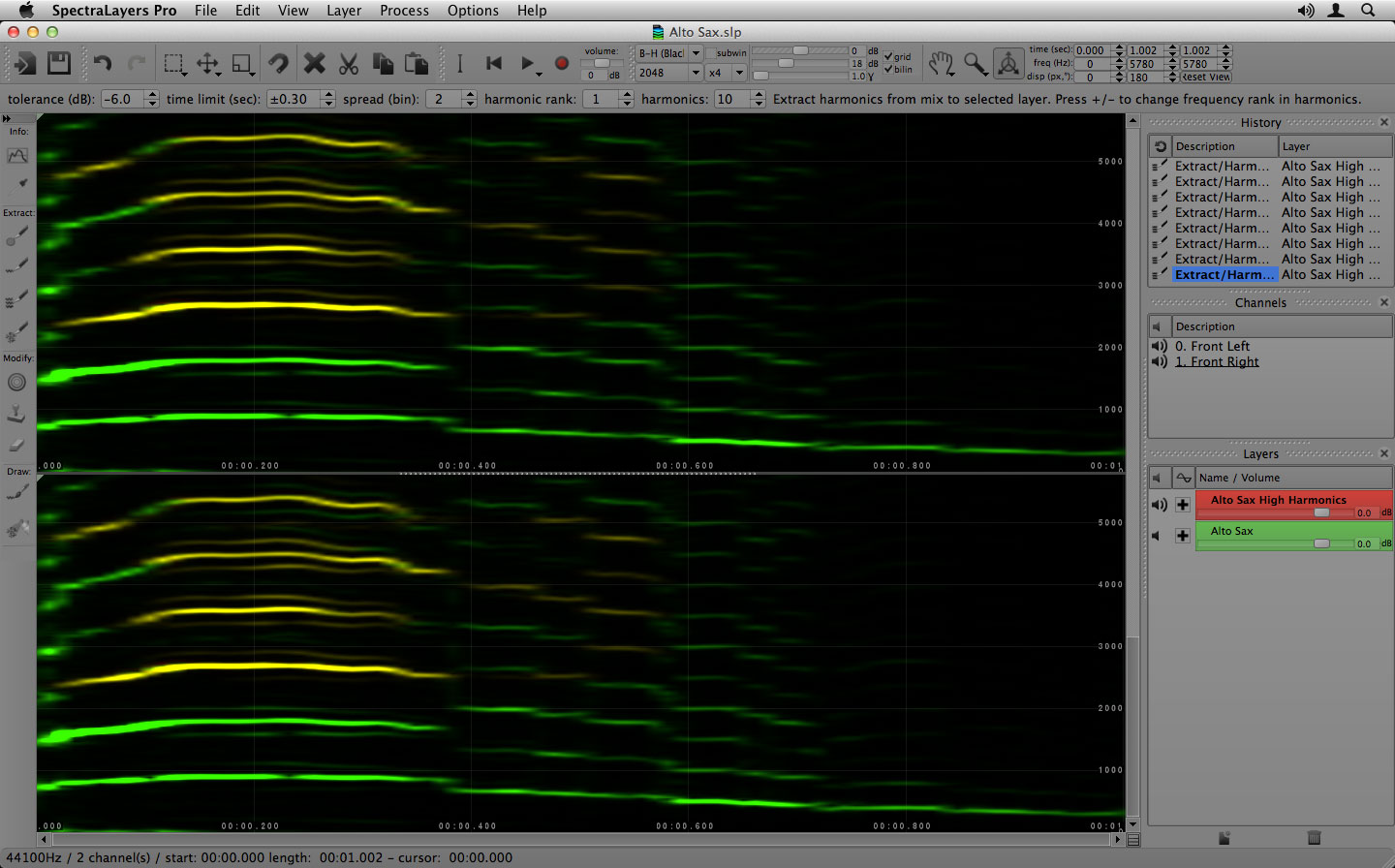Open the File menu

[205, 10]
